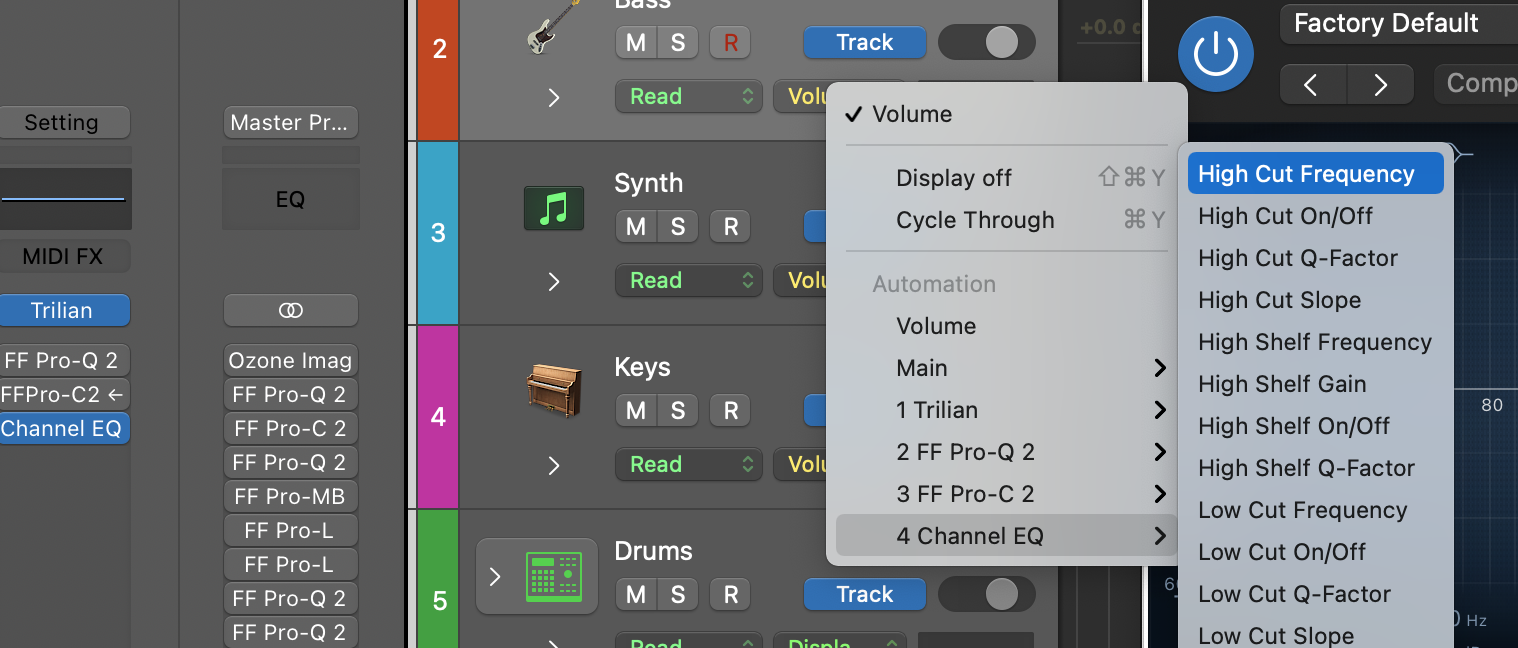Select the Trilian instrument slot

pos(62,310)
